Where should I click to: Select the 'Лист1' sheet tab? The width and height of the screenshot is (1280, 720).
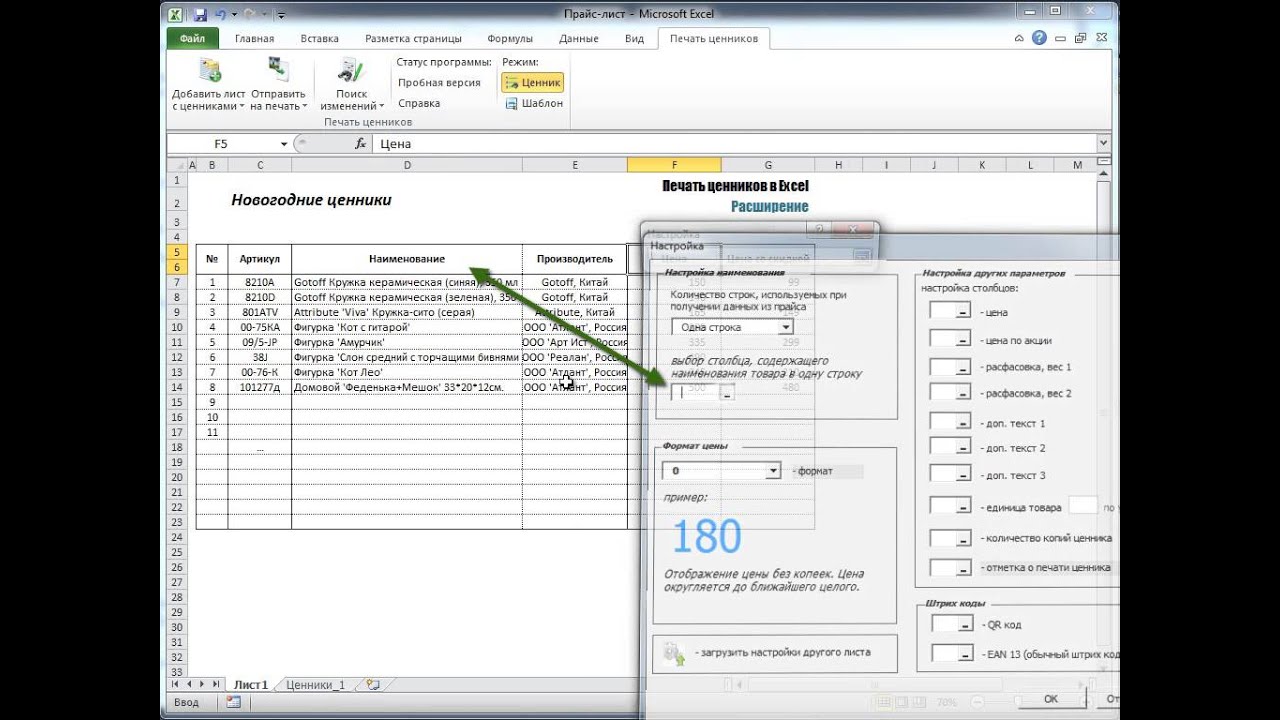tap(251, 685)
